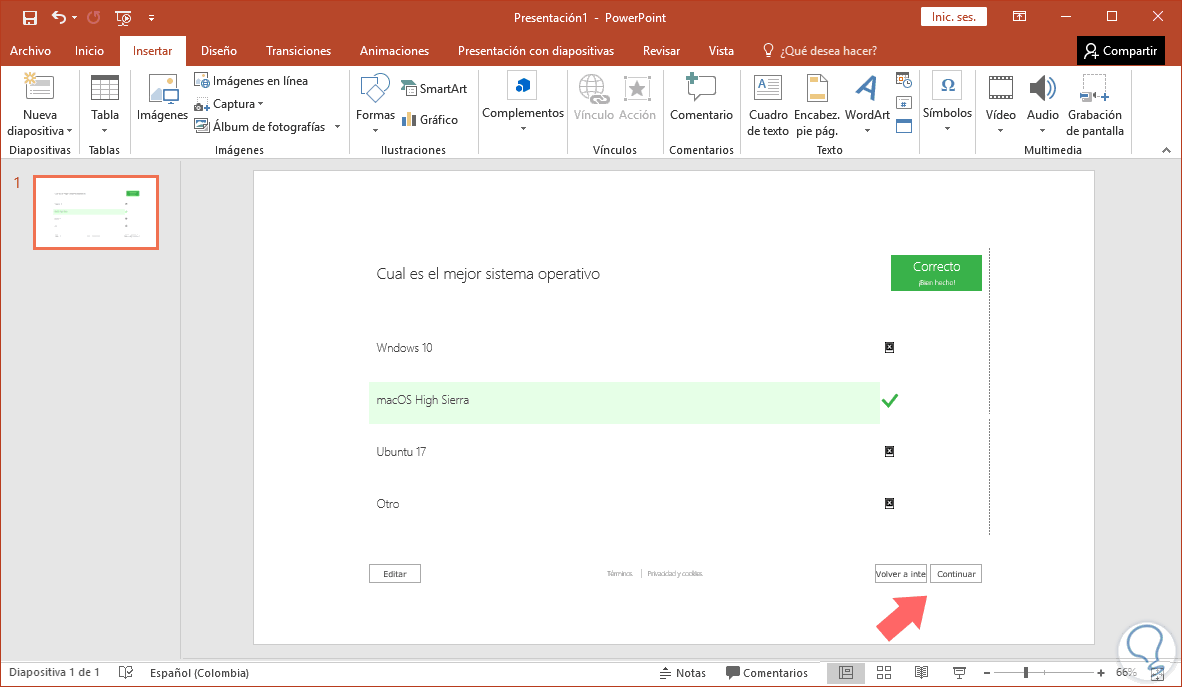This screenshot has width=1182, height=687.
Task: Select the Ubuntu 17 answer checkbox
Action: pos(889,452)
